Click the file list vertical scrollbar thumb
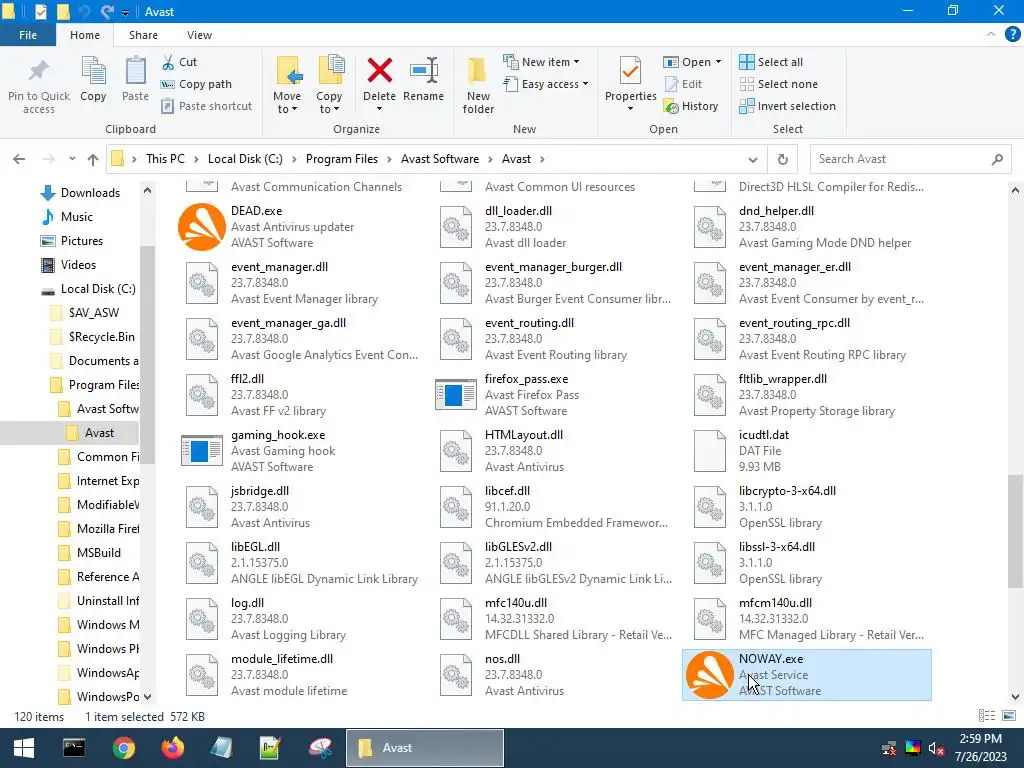Screen dimensions: 1024x768 point(1015,531)
